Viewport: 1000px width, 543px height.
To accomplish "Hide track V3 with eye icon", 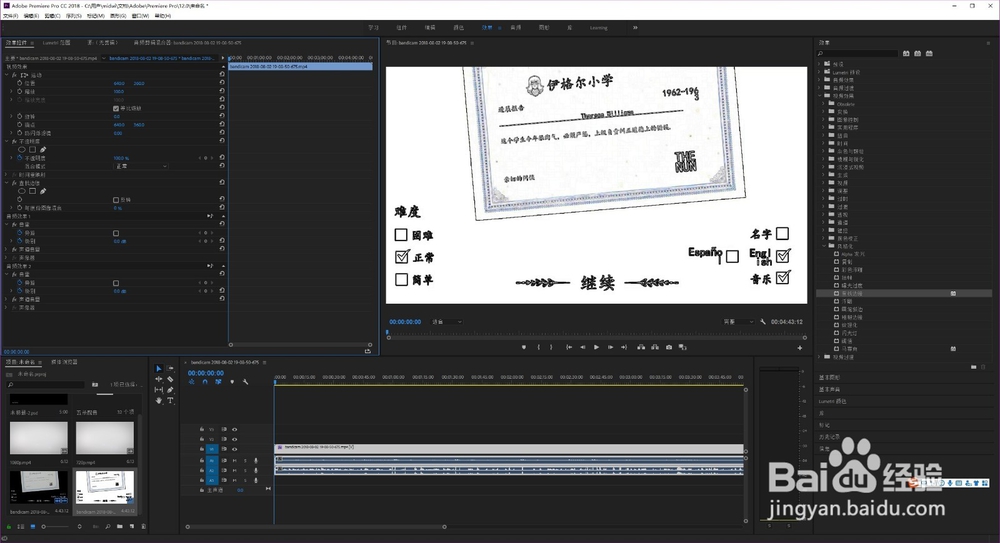I will pos(235,429).
